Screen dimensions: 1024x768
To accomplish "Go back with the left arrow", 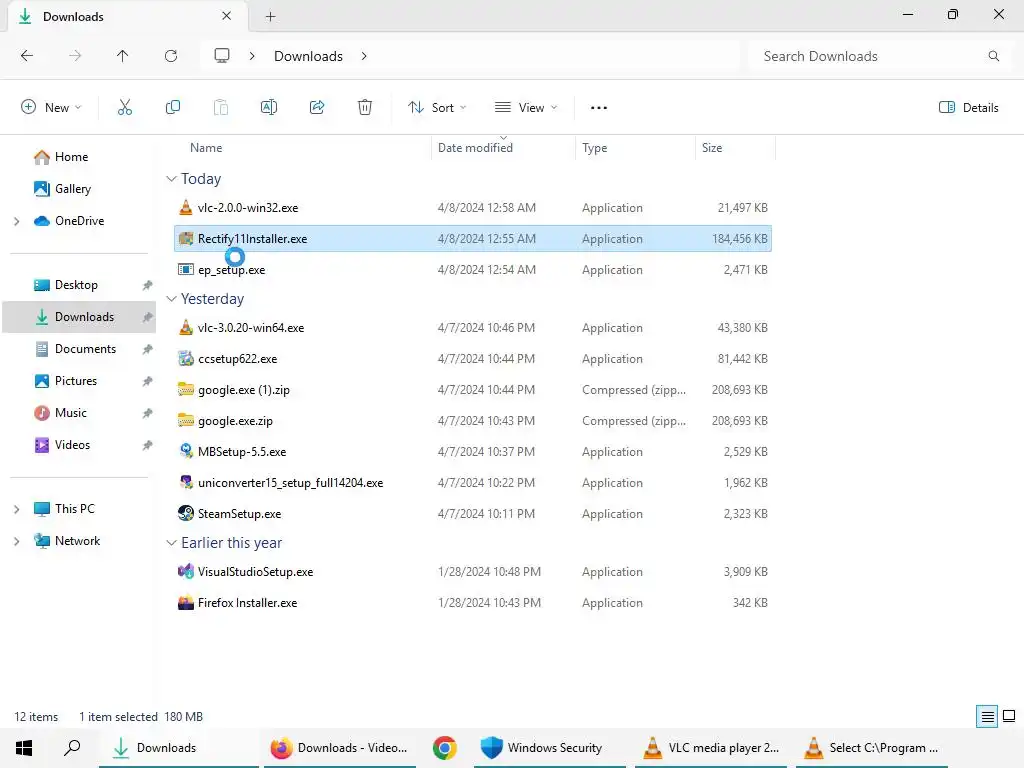I will tap(27, 56).
